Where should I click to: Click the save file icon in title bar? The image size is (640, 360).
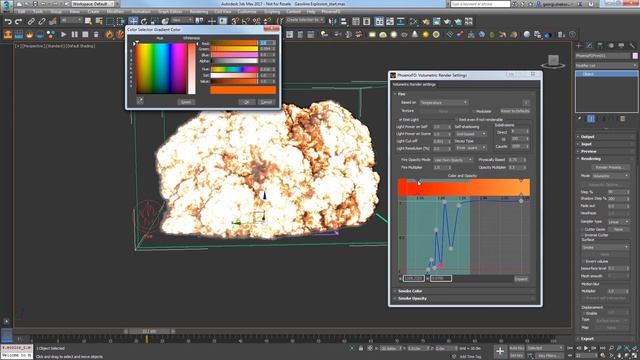point(35,4)
